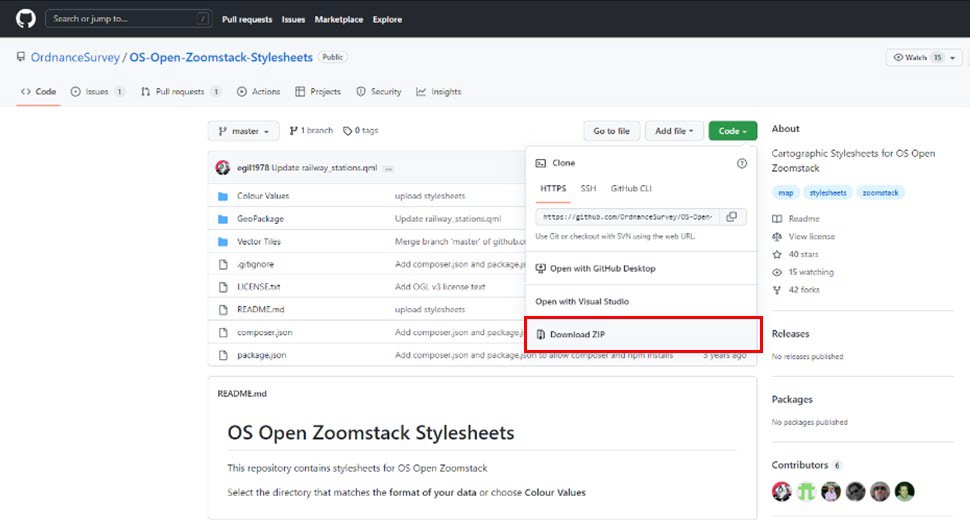Viewport: 970px width, 520px height.
Task: Click the README.md file icon
Action: tap(223, 310)
